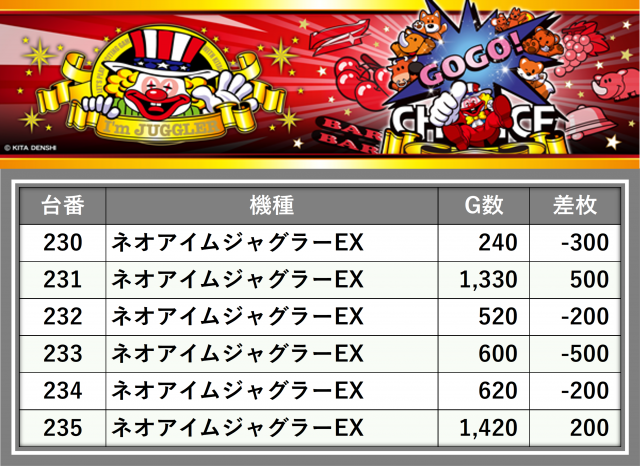Click the G数 column header
The height and width of the screenshot is (466, 640).
pos(484,206)
